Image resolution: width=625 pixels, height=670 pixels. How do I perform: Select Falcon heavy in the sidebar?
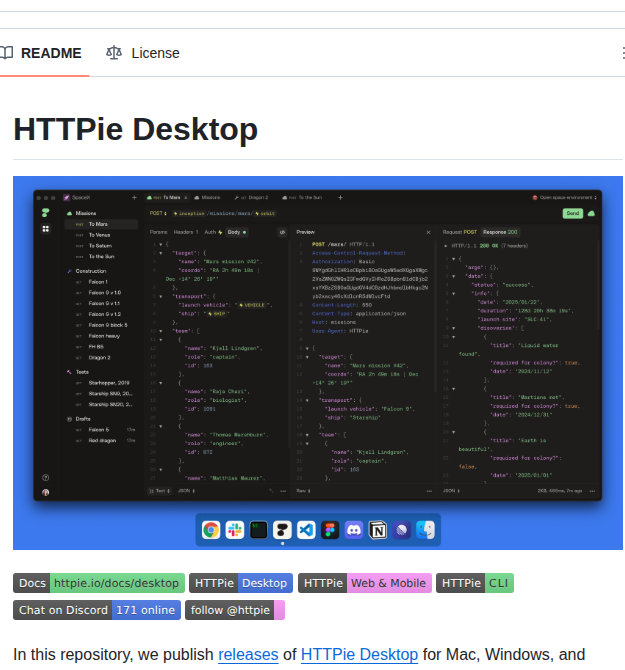pos(104,336)
